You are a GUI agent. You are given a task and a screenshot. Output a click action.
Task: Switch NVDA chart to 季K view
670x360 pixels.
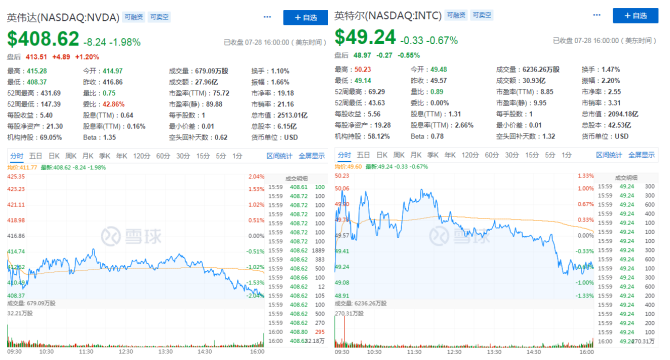(105, 156)
